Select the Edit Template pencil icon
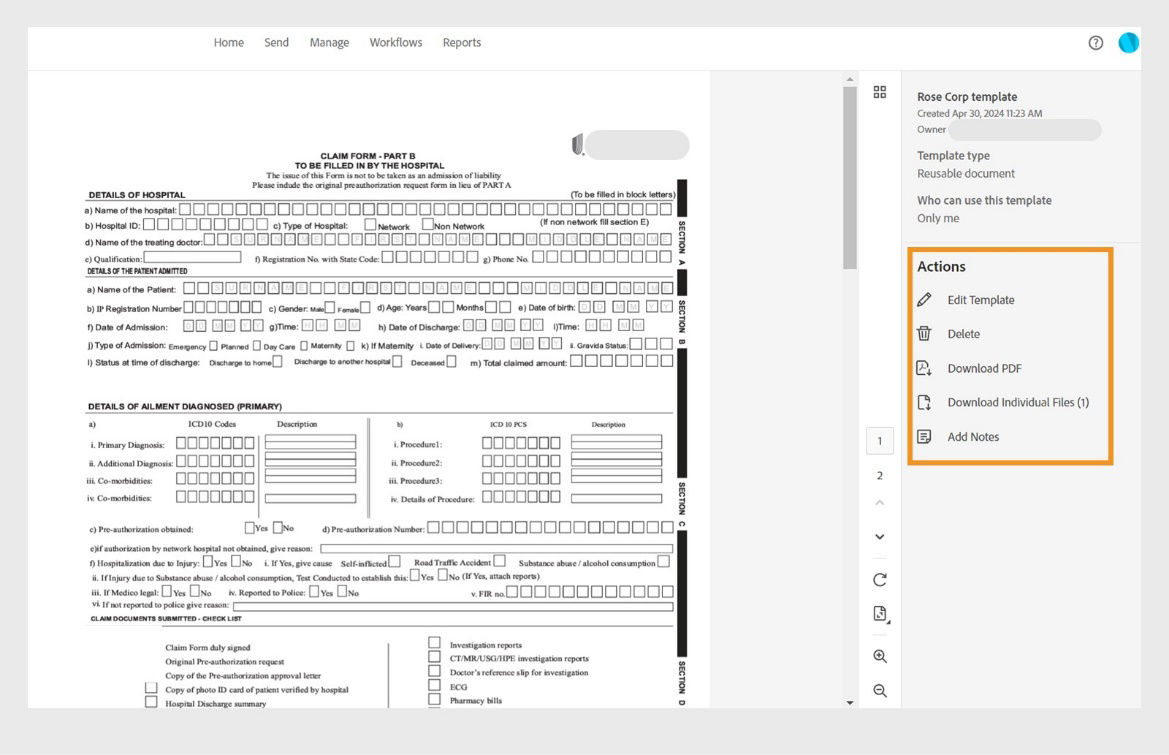The image size is (1169, 755). (x=923, y=299)
